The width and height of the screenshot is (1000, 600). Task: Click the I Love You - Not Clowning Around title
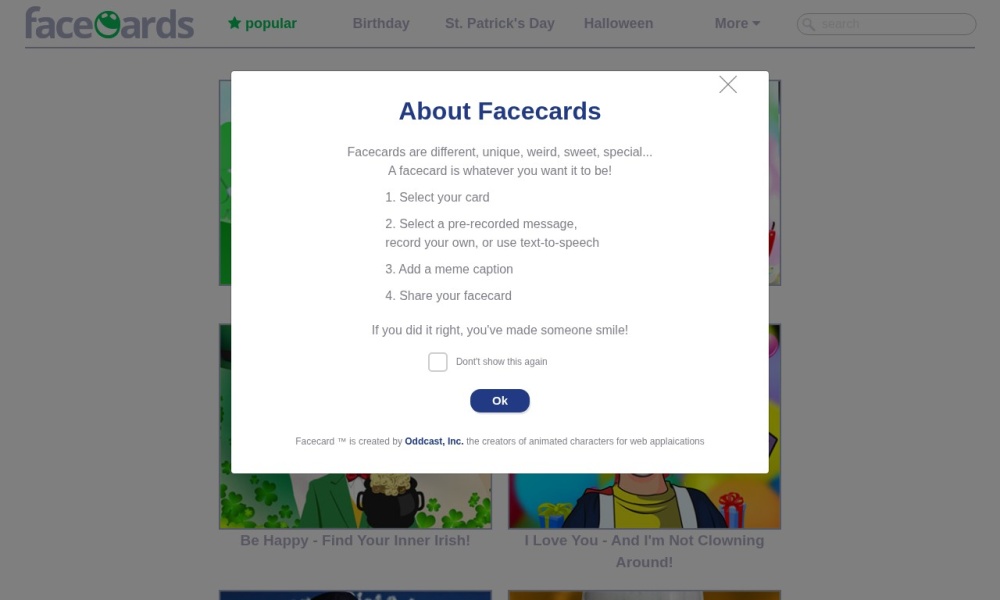coord(644,551)
